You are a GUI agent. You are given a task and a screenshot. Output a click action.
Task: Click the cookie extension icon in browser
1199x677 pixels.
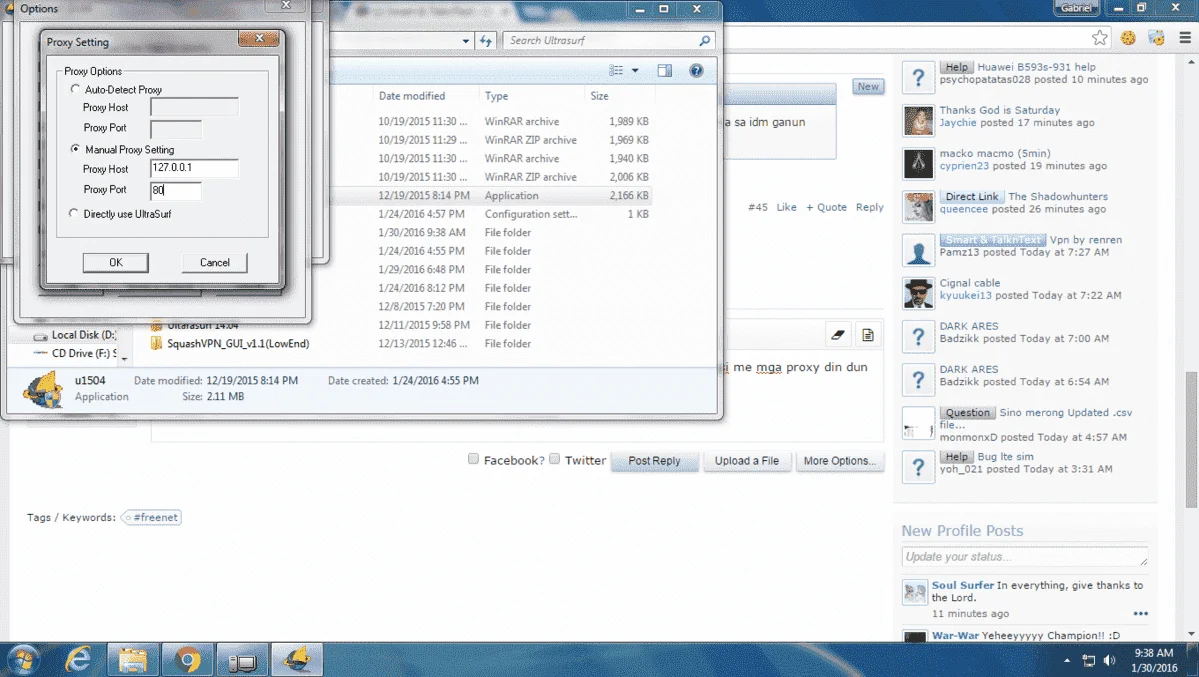click(x=1128, y=37)
